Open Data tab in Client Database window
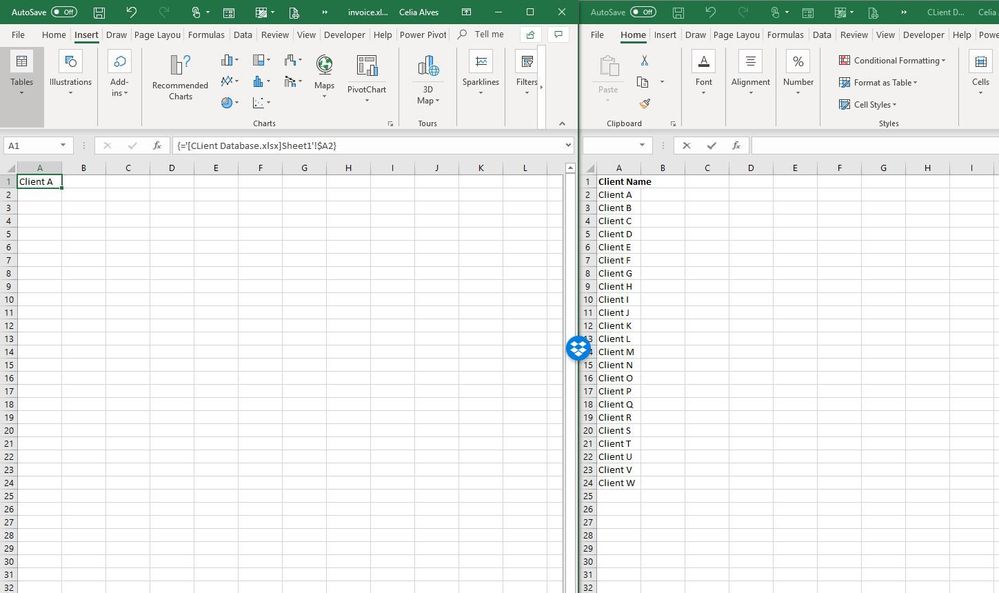Screen dimensions: 999x593 (x=822, y=35)
